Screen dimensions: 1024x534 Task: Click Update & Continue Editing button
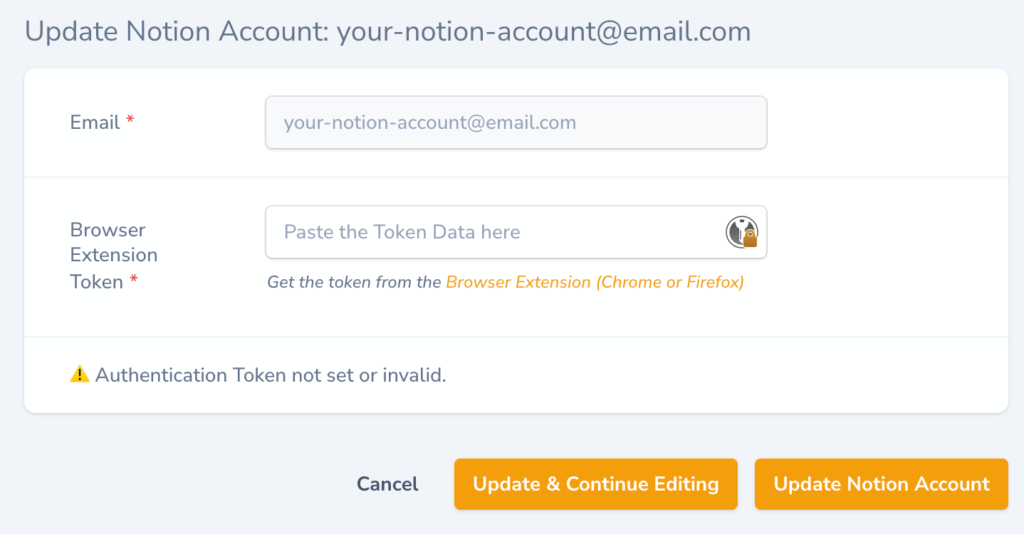[596, 484]
